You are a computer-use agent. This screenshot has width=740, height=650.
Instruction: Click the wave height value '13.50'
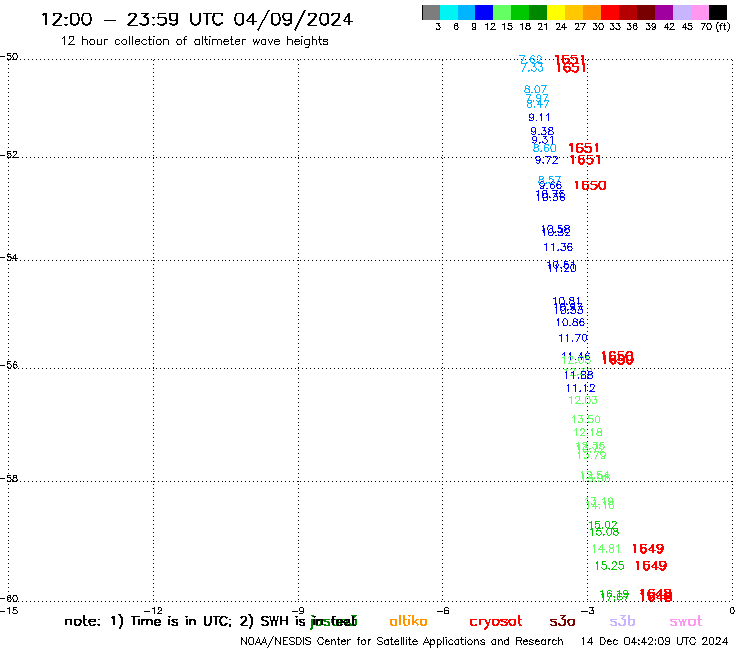(586, 419)
